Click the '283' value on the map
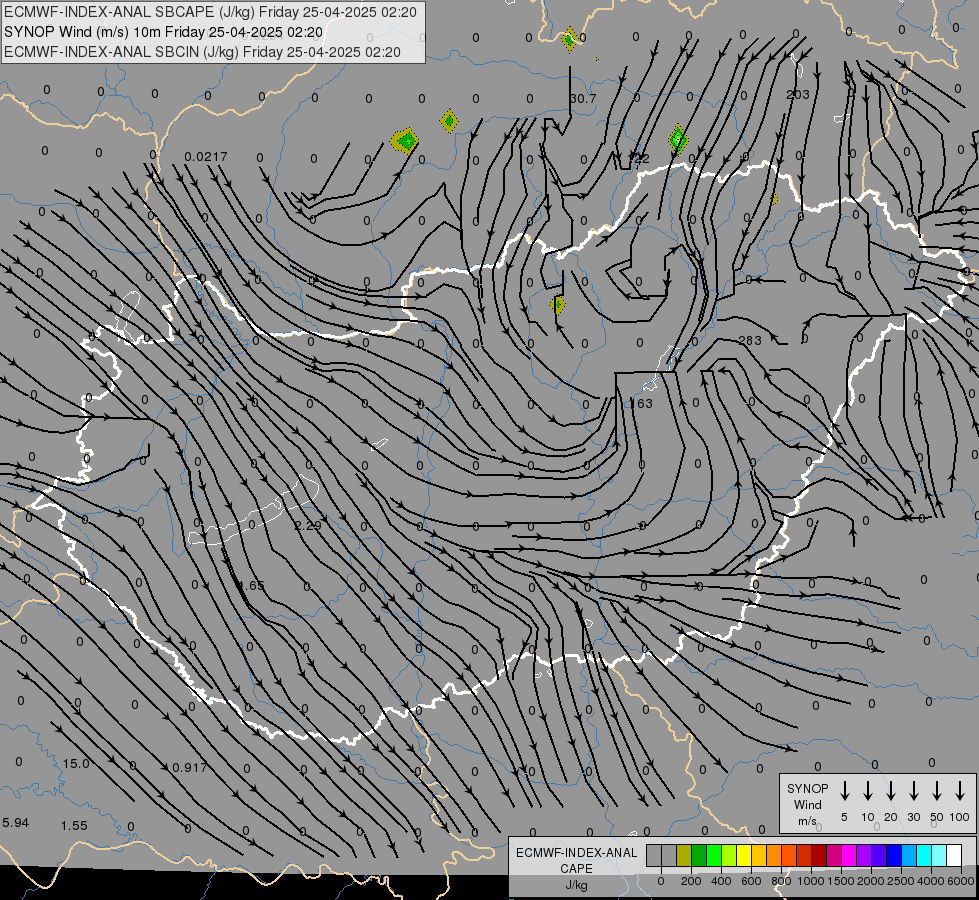 (x=750, y=340)
